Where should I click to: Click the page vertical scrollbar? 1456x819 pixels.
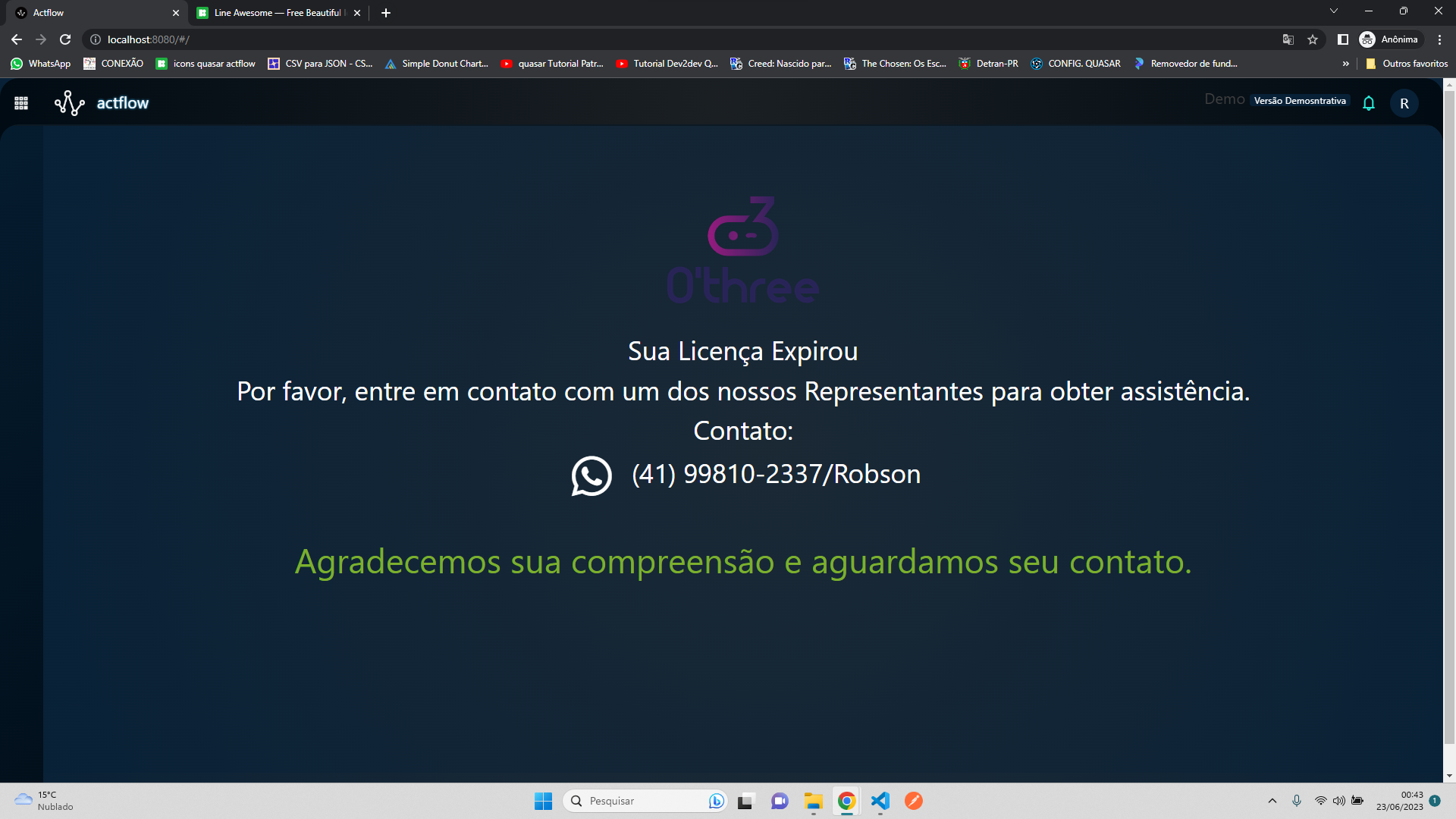[x=1449, y=417]
